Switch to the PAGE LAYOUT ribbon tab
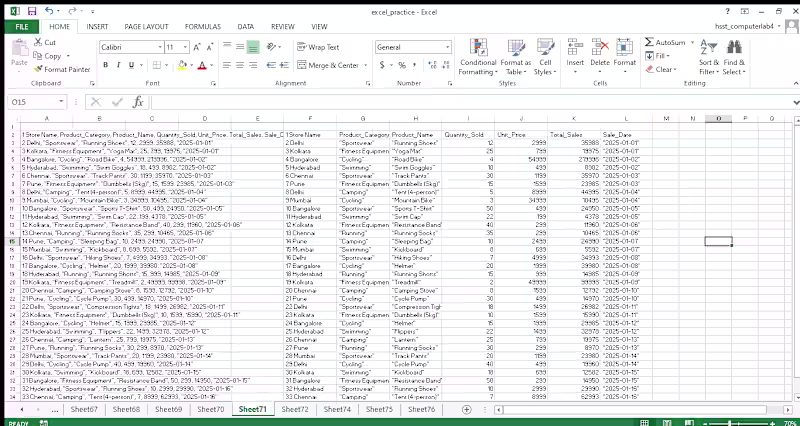The height and width of the screenshot is (426, 800). [146, 27]
